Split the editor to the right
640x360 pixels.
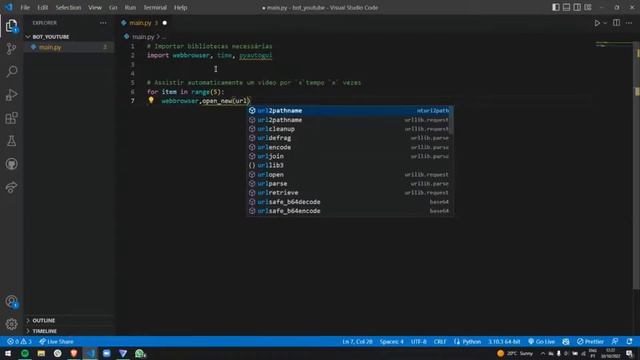click(x=616, y=23)
